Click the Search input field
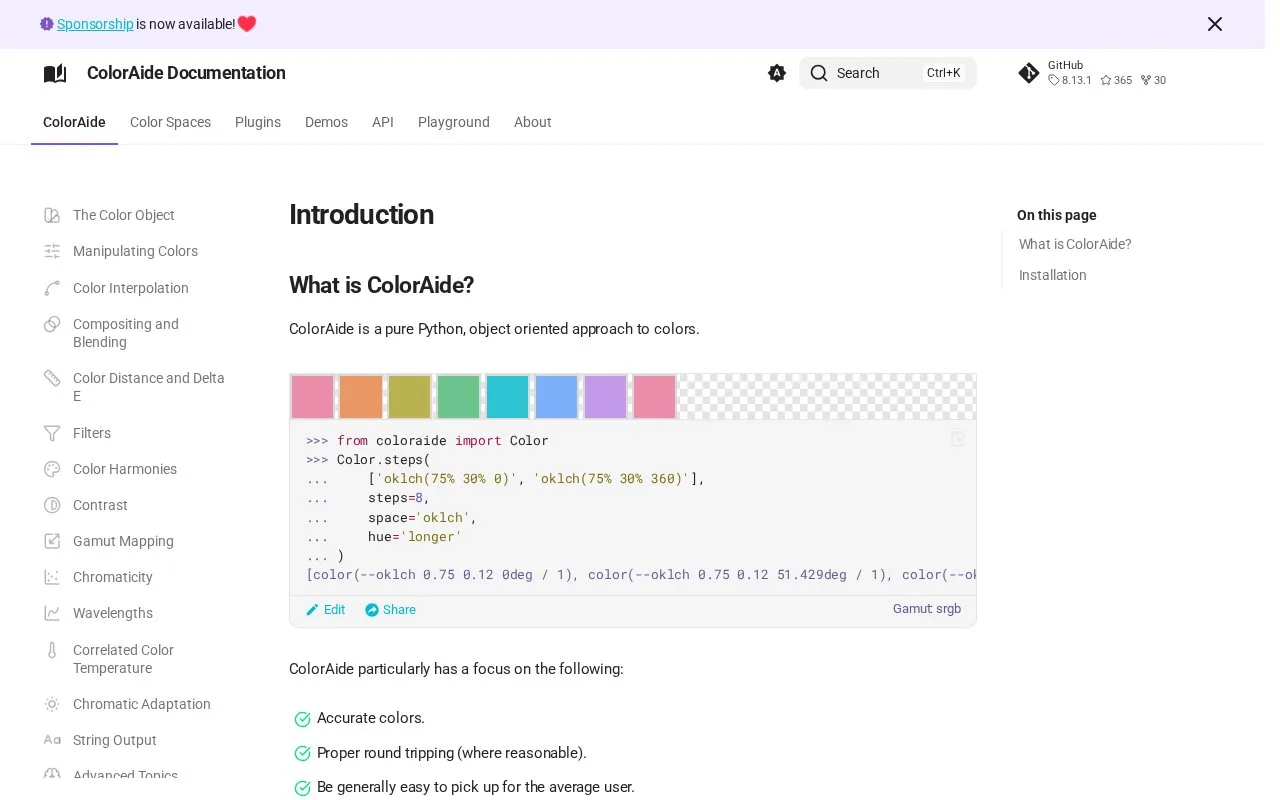This screenshot has width=1280, height=800. [x=888, y=73]
